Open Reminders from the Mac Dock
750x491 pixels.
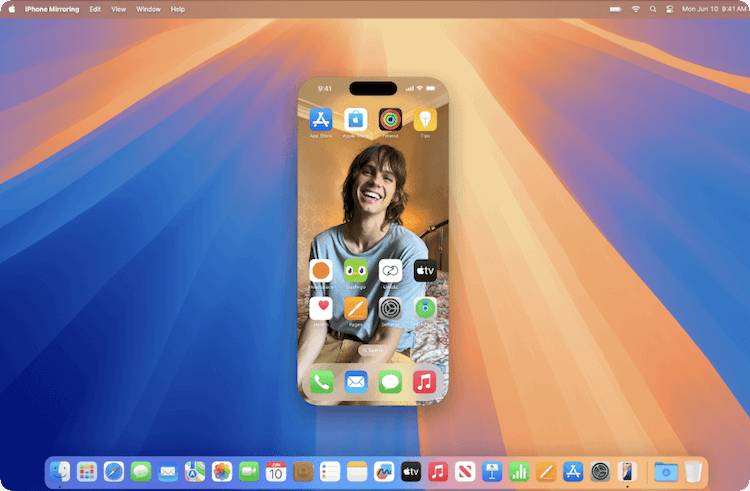[x=330, y=472]
